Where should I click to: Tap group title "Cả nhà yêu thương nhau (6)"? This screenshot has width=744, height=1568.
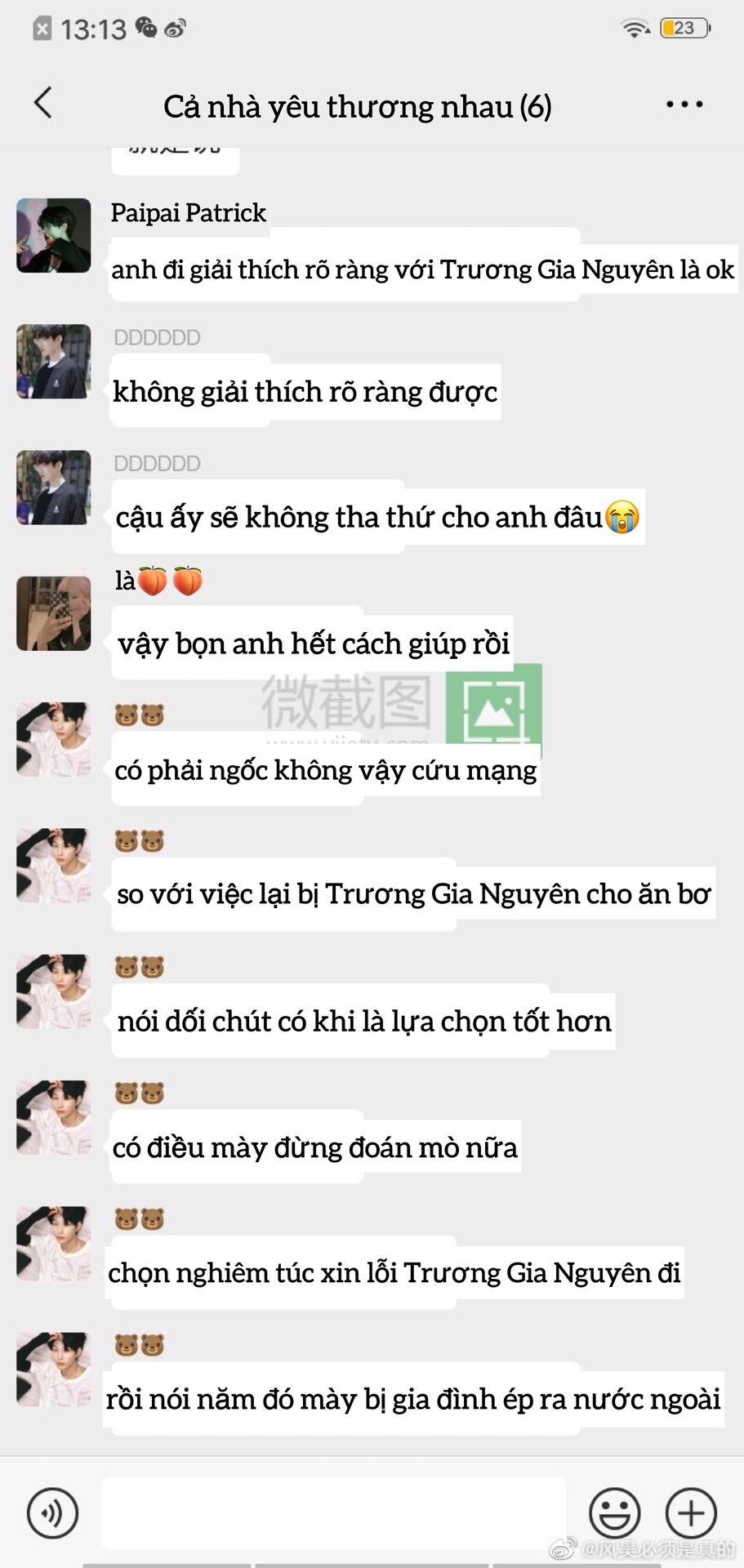pyautogui.click(x=358, y=106)
